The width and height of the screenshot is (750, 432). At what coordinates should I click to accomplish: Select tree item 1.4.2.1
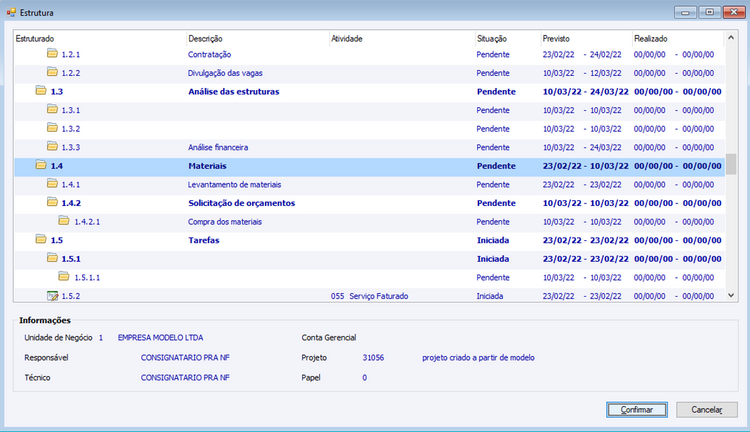point(87,222)
